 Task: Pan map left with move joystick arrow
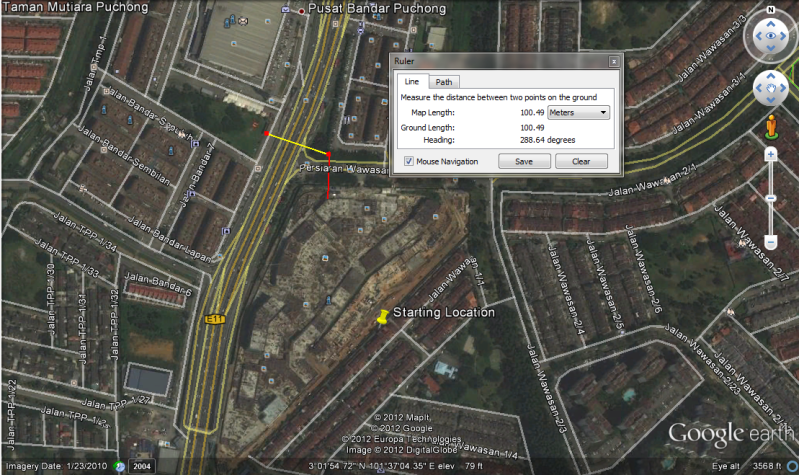click(x=759, y=88)
